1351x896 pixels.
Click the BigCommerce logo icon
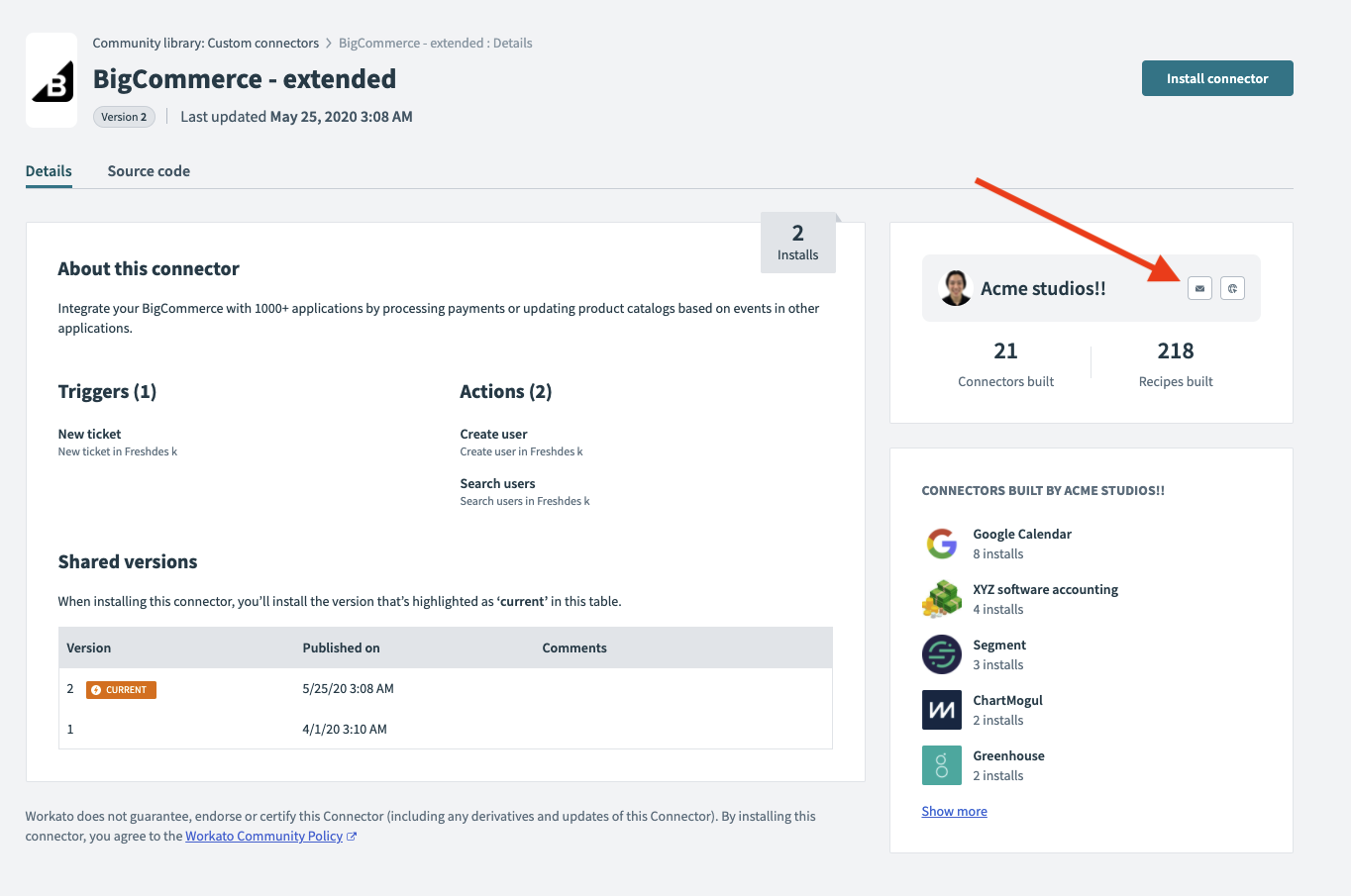[52, 81]
